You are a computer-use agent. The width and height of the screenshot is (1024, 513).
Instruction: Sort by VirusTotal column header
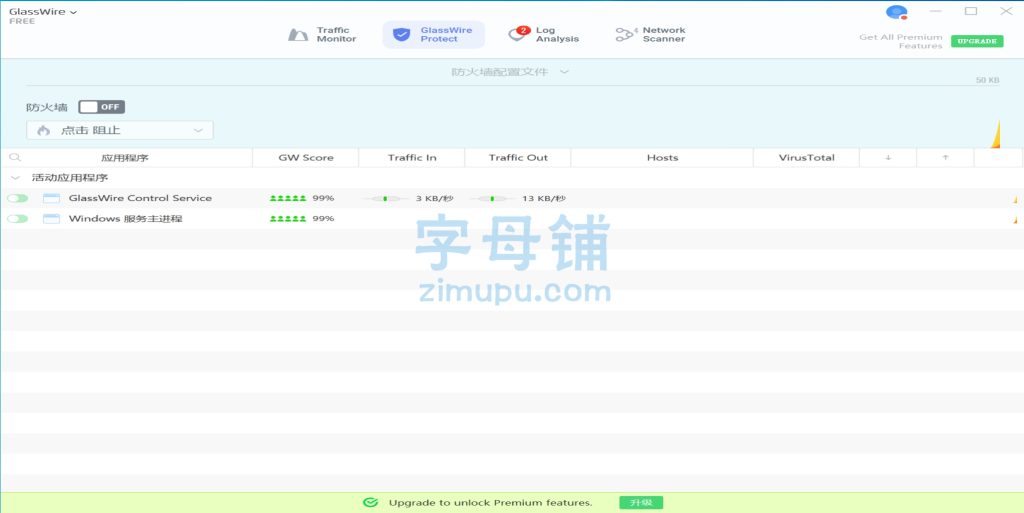807,157
